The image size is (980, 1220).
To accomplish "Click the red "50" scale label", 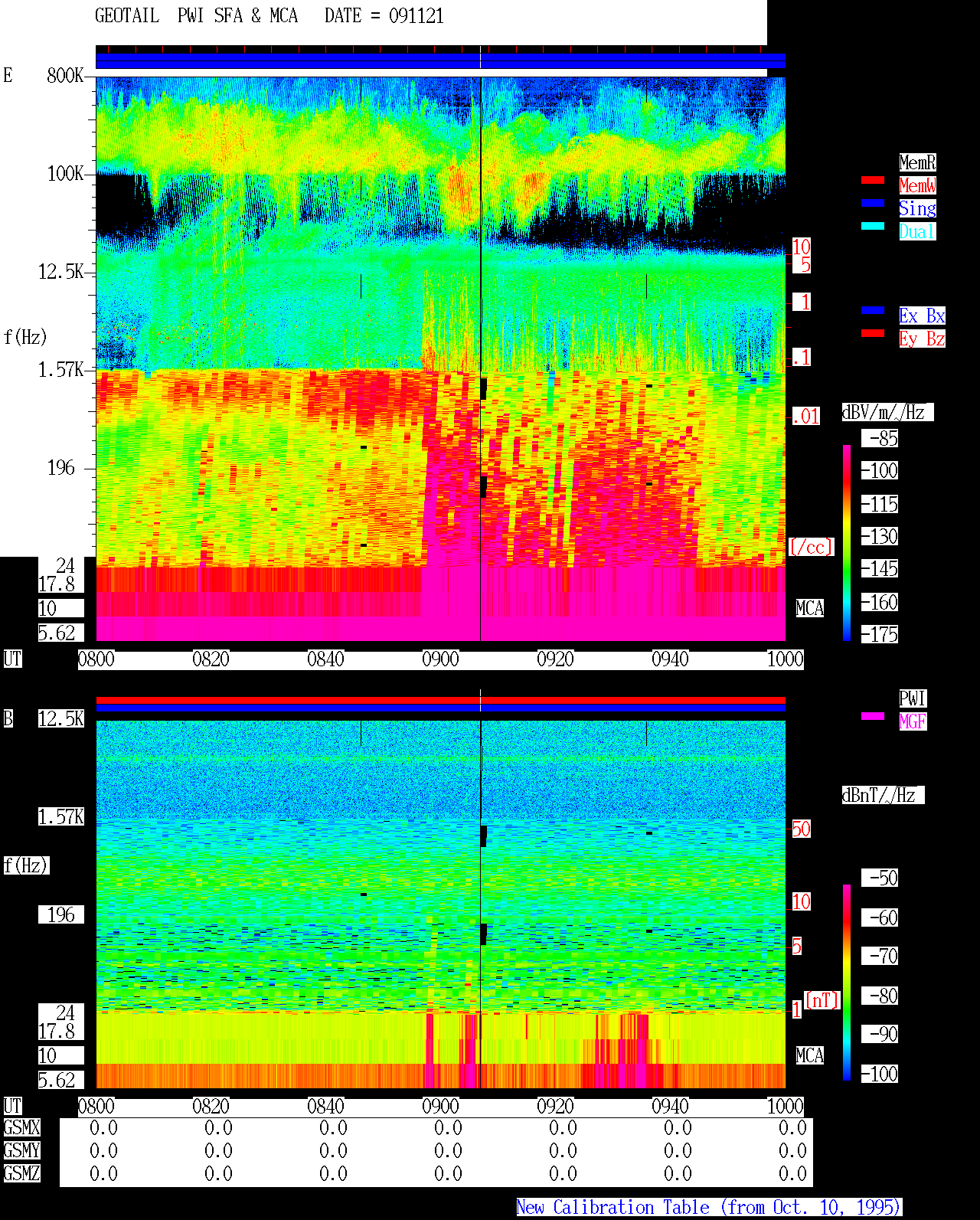I will [x=801, y=829].
